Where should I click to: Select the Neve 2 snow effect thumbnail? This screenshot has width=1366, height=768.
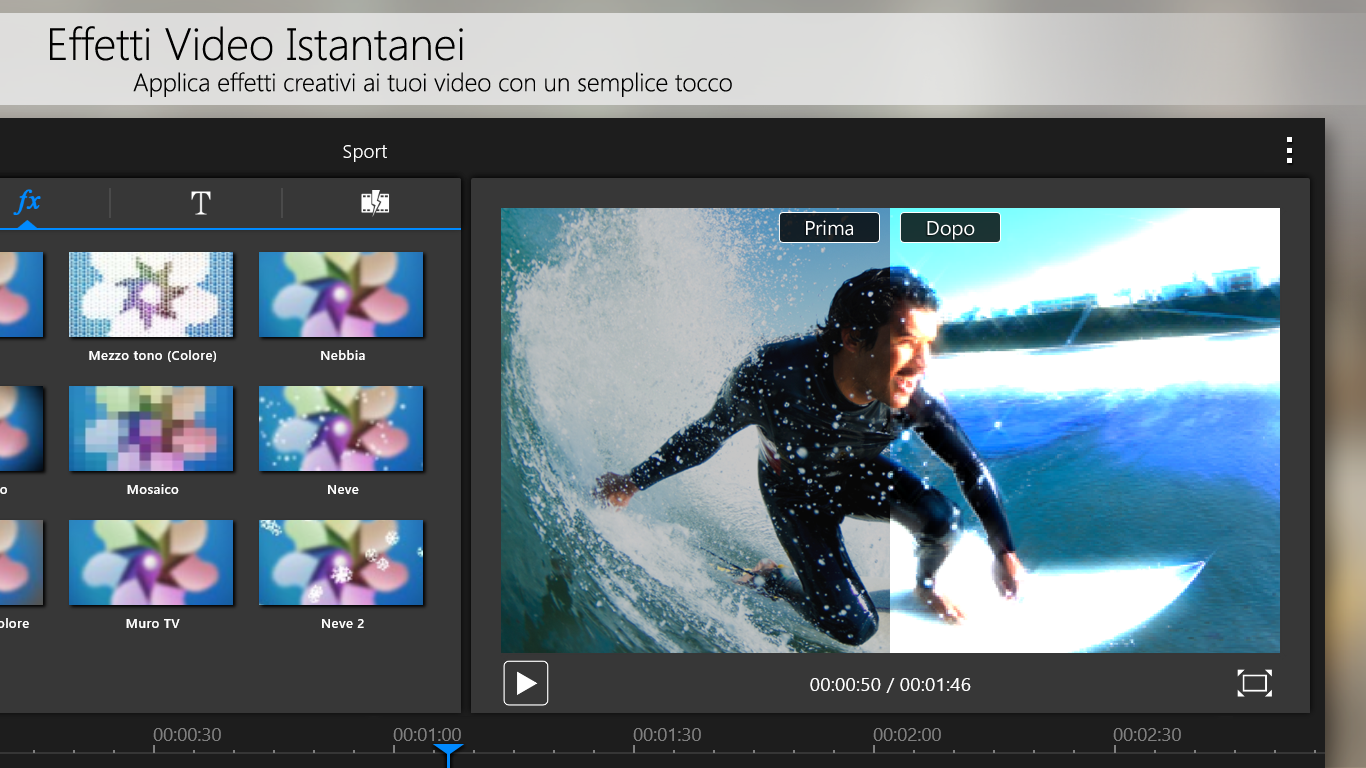342,562
